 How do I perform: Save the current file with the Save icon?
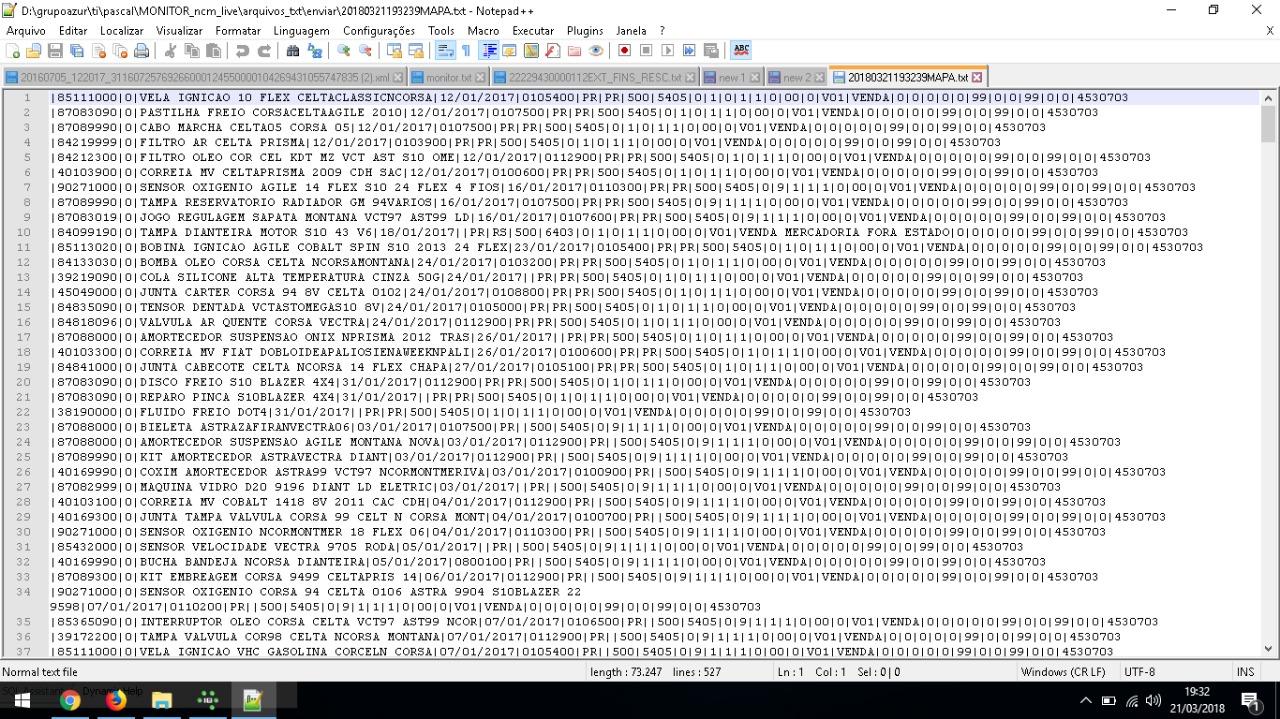[55, 51]
